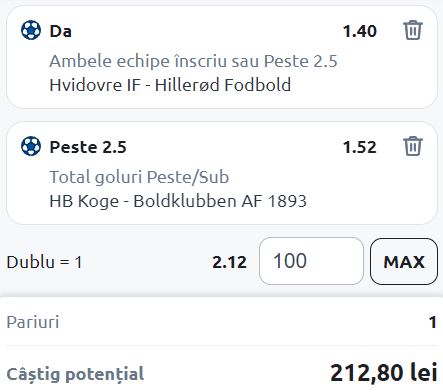This screenshot has width=443, height=392.
Task: Click the 212,80 lei potential winnings amount
Action: click(x=384, y=372)
